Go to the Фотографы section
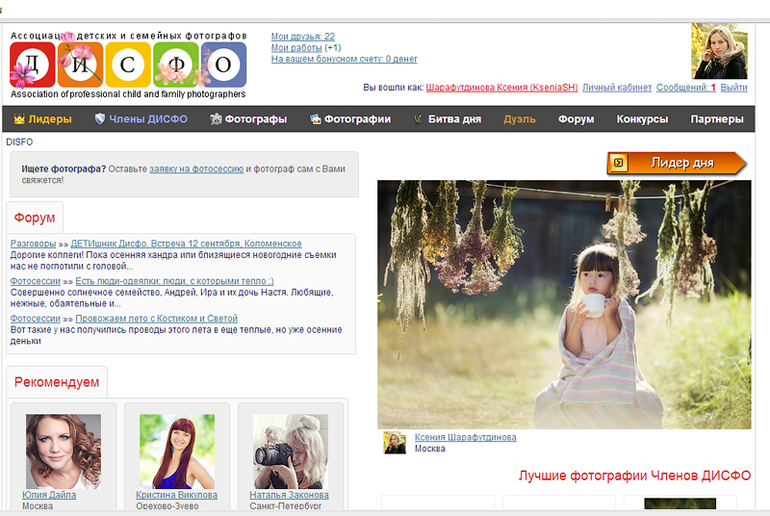This screenshot has width=770, height=516. pyautogui.click(x=255, y=119)
